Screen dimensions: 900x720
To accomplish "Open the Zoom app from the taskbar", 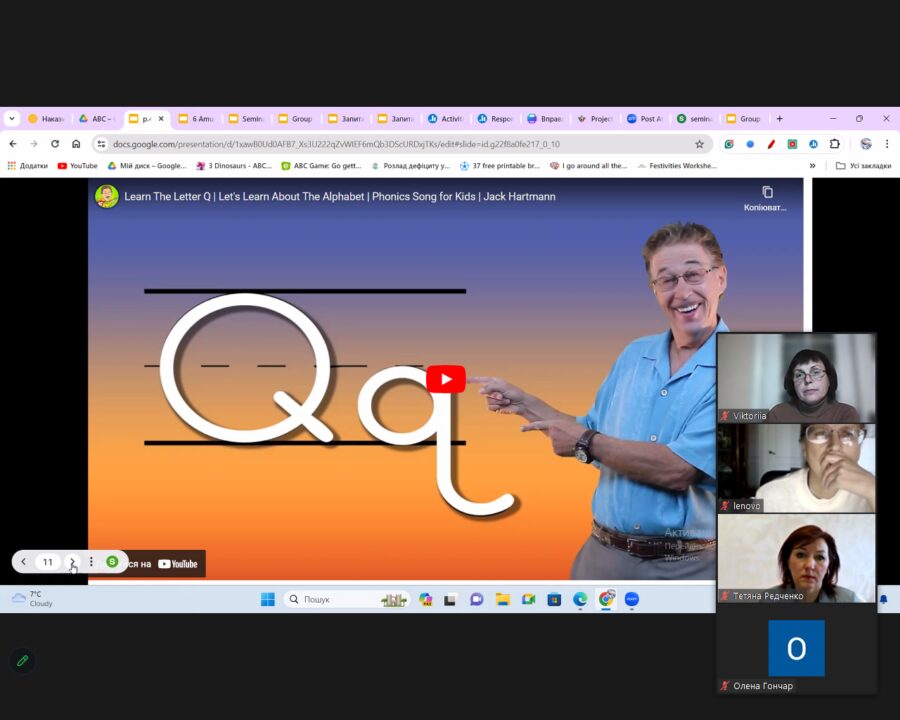I will tap(631, 599).
